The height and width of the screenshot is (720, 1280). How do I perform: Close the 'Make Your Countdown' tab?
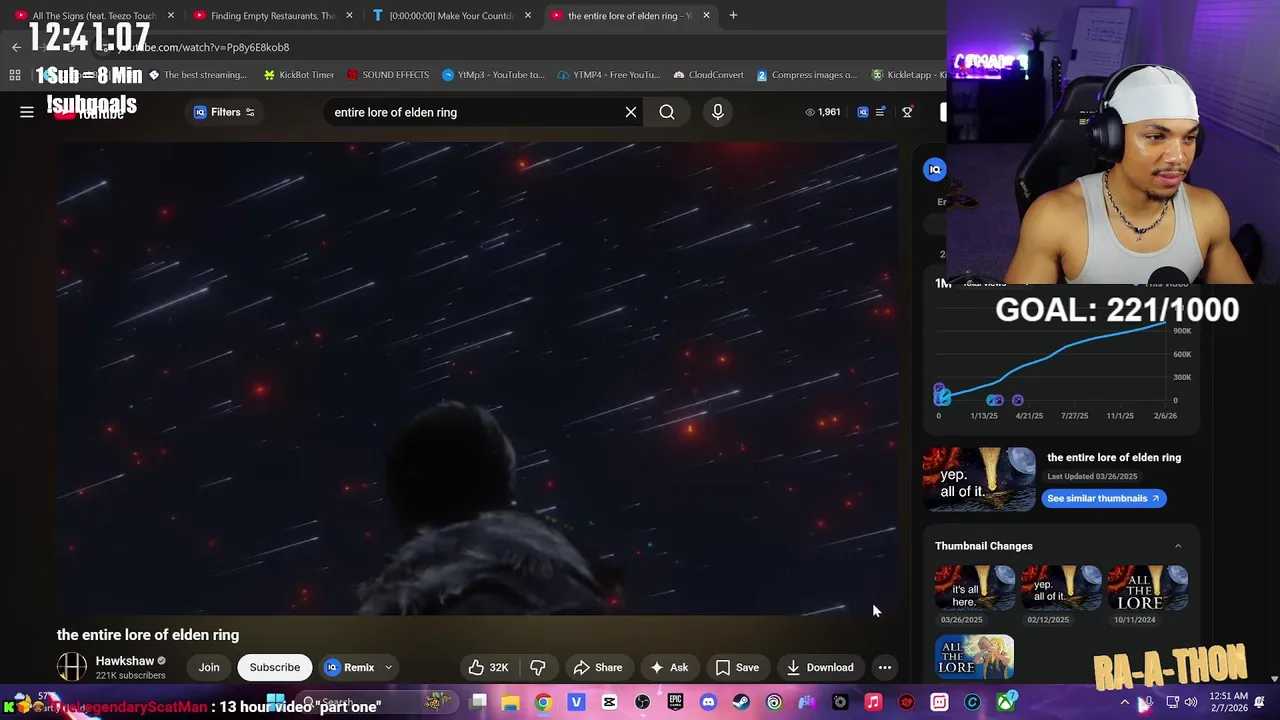[528, 15]
